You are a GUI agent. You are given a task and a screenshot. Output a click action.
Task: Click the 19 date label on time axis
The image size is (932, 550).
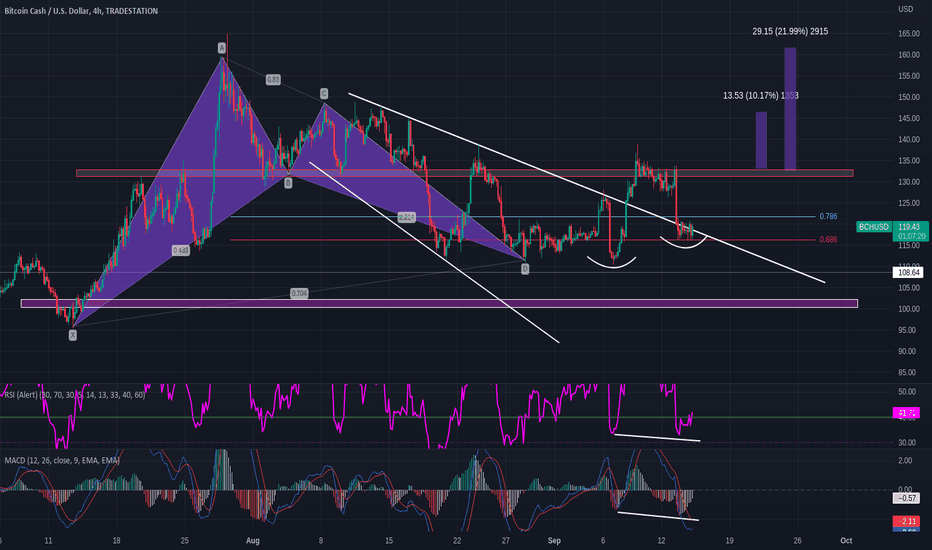[729, 540]
